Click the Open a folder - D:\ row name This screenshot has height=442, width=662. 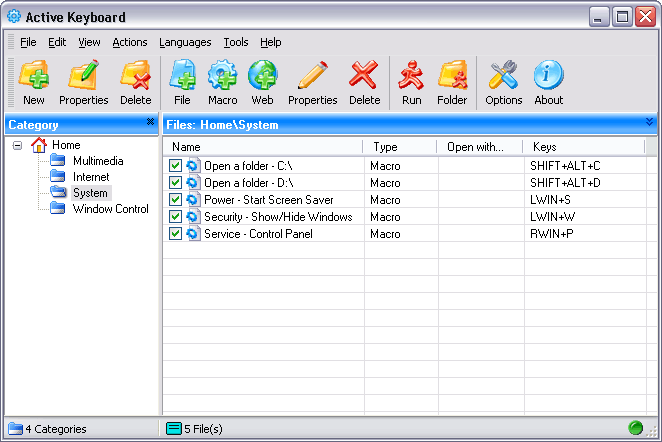pyautogui.click(x=249, y=182)
